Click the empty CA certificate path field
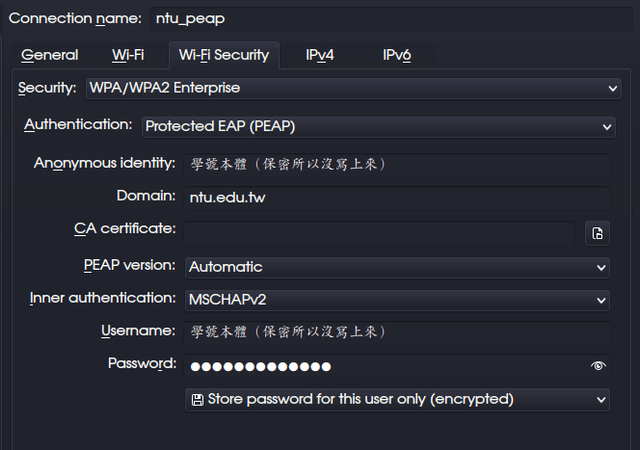 [x=378, y=232]
